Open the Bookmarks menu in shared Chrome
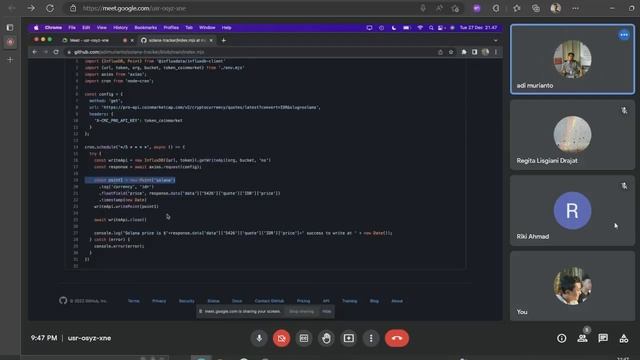Screen dimensions: 640x360 click(x=146, y=28)
